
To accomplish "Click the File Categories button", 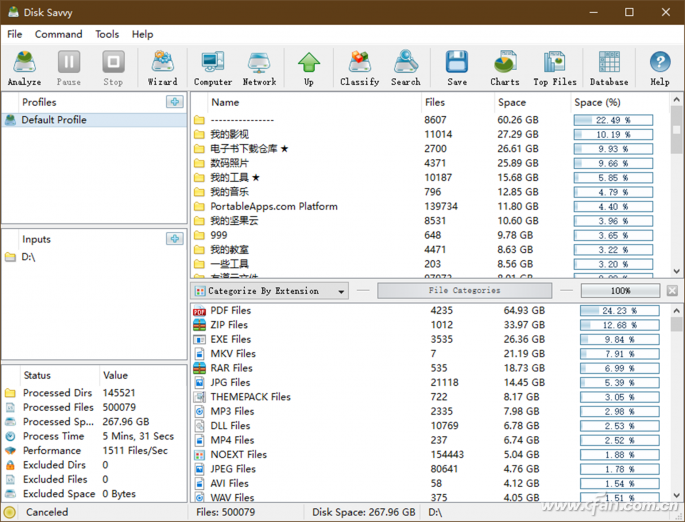I will (464, 290).
